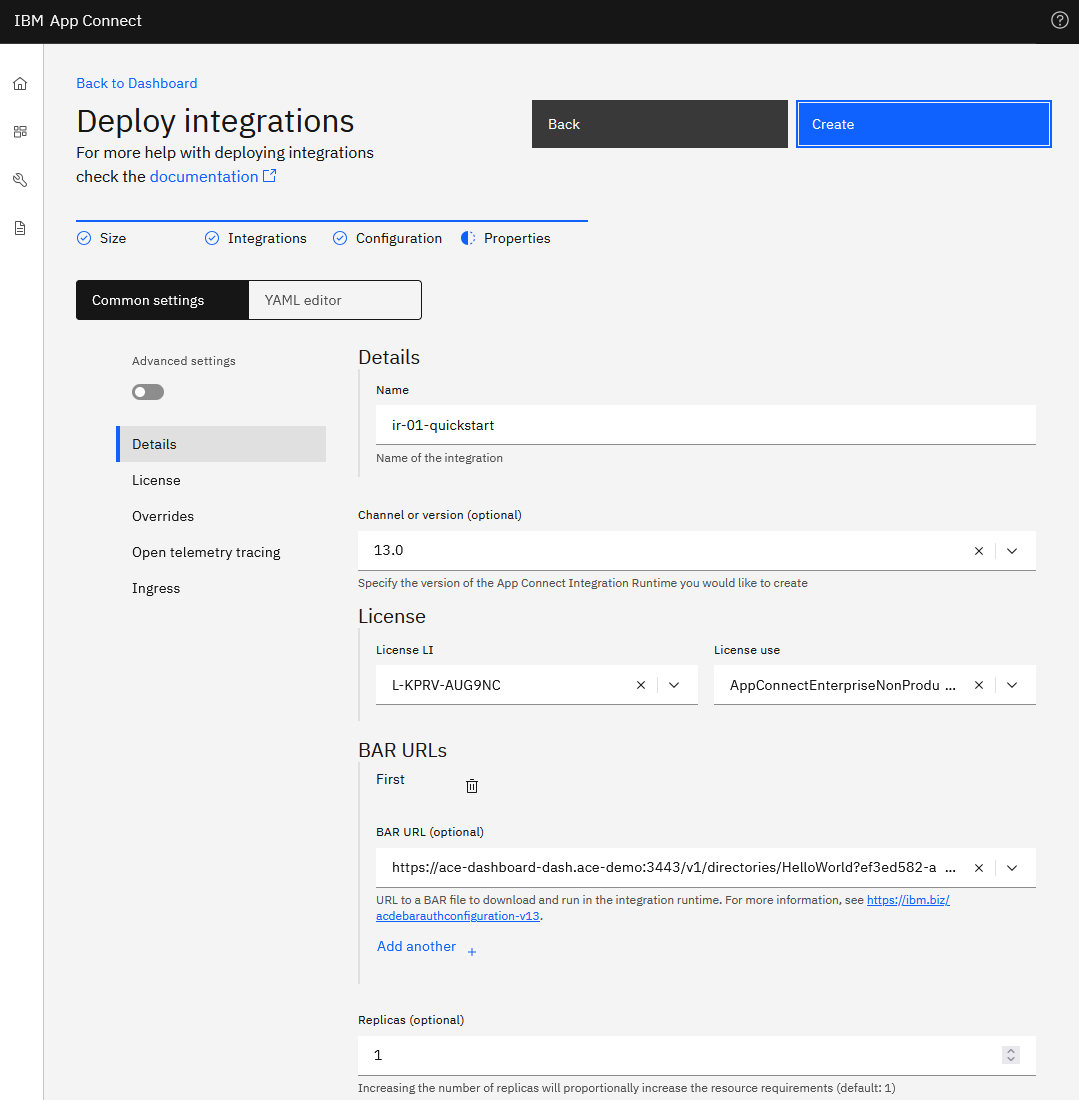Clear the BAR URL field value
Image resolution: width=1079 pixels, height=1100 pixels.
pyautogui.click(x=979, y=868)
